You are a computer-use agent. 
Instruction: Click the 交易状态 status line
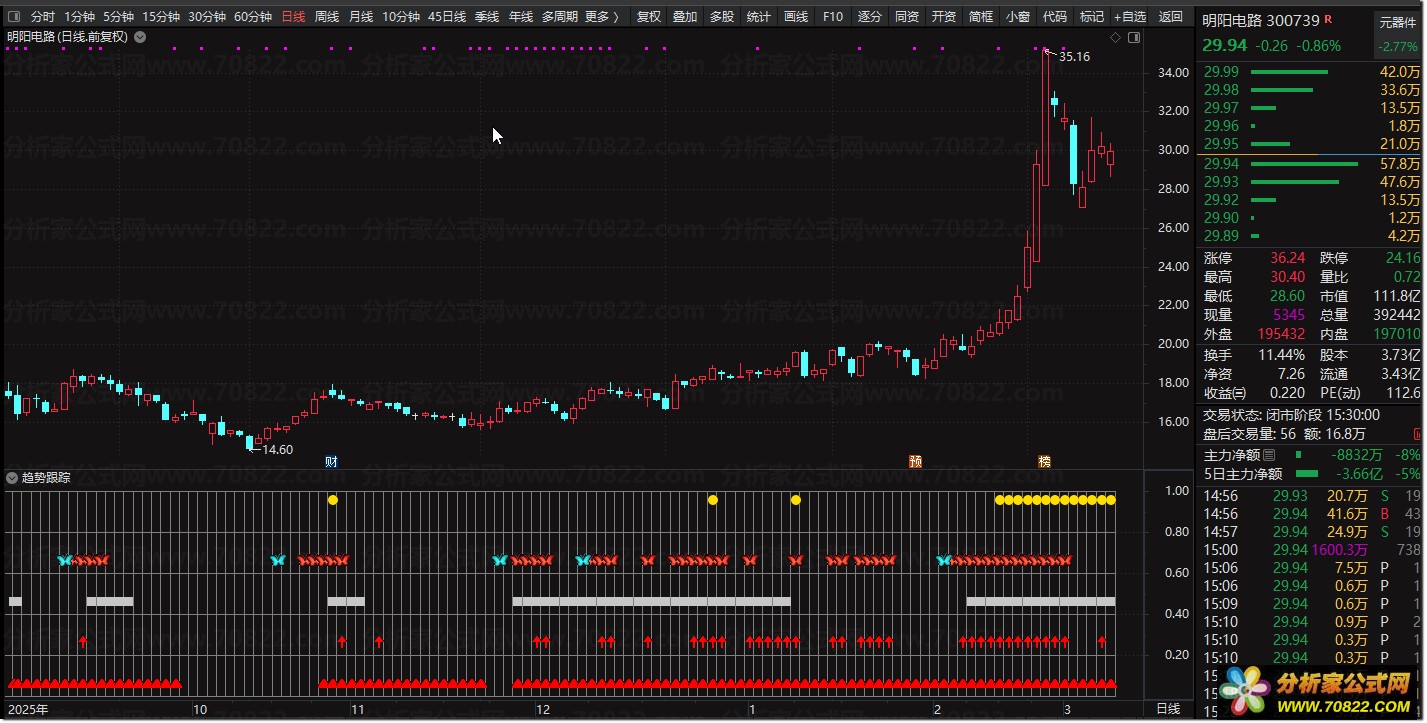(1291, 415)
